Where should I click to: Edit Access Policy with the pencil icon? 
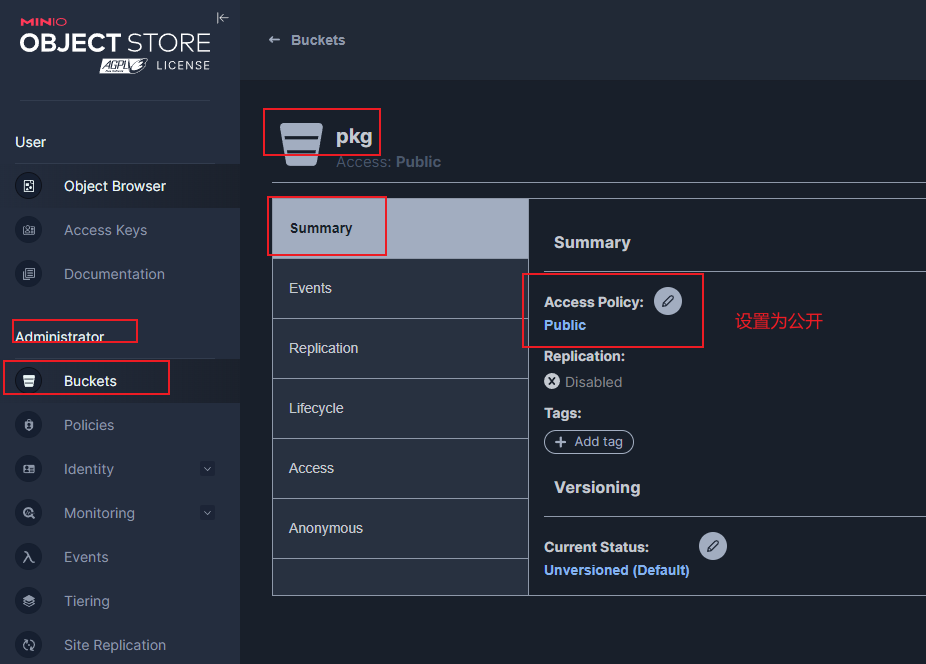tap(668, 301)
